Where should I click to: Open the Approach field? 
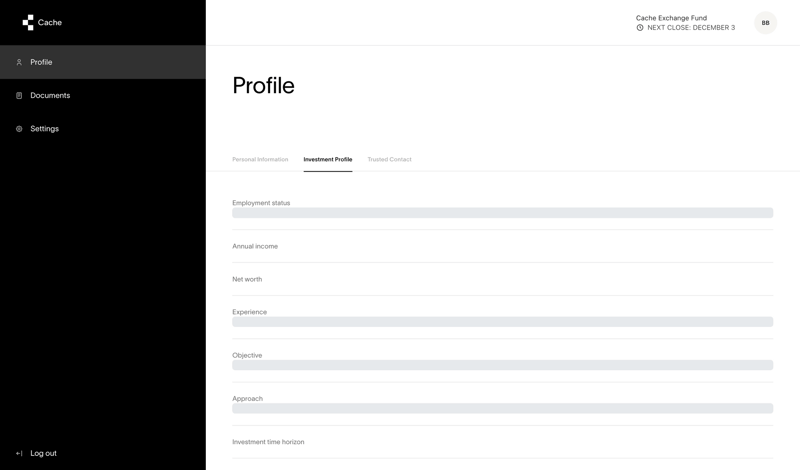tap(502, 408)
